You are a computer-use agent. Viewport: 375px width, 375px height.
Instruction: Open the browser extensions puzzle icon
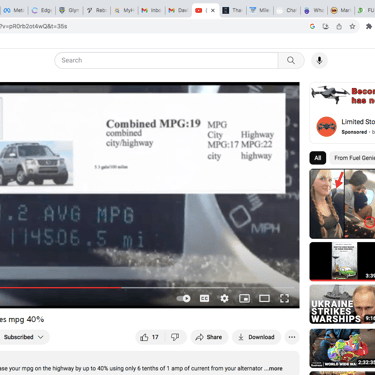click(x=369, y=26)
